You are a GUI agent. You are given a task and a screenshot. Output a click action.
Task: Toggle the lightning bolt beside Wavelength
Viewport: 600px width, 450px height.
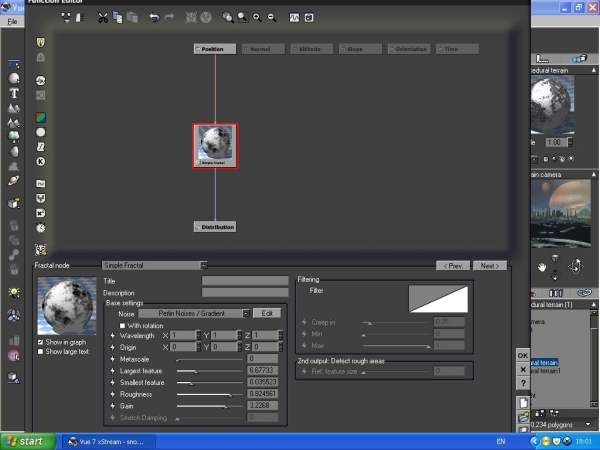pyautogui.click(x=112, y=336)
